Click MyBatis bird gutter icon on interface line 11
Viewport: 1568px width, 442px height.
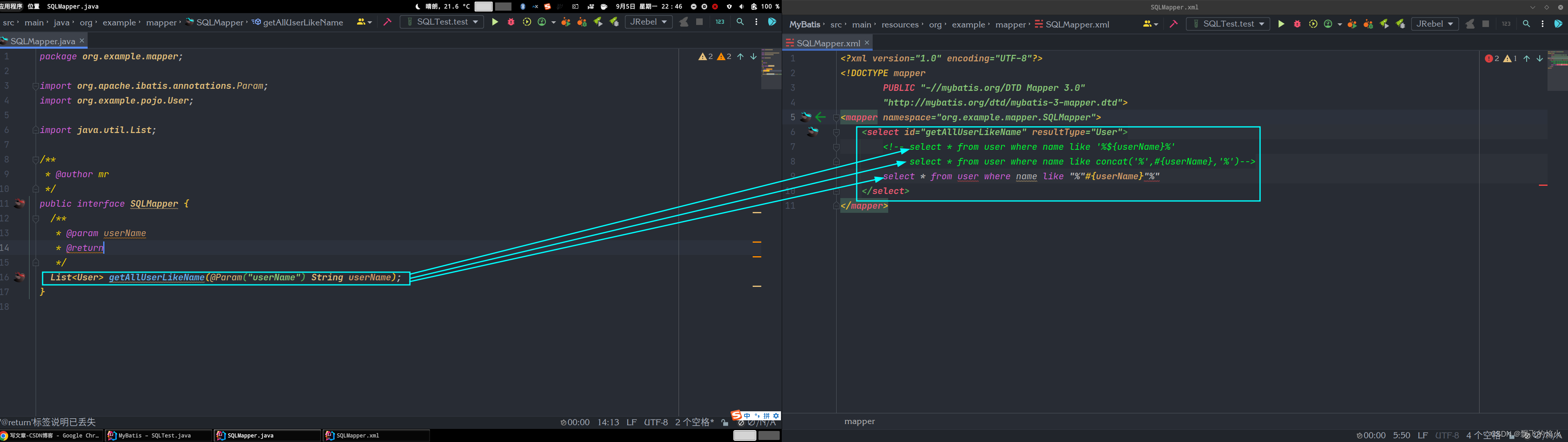coord(20,204)
